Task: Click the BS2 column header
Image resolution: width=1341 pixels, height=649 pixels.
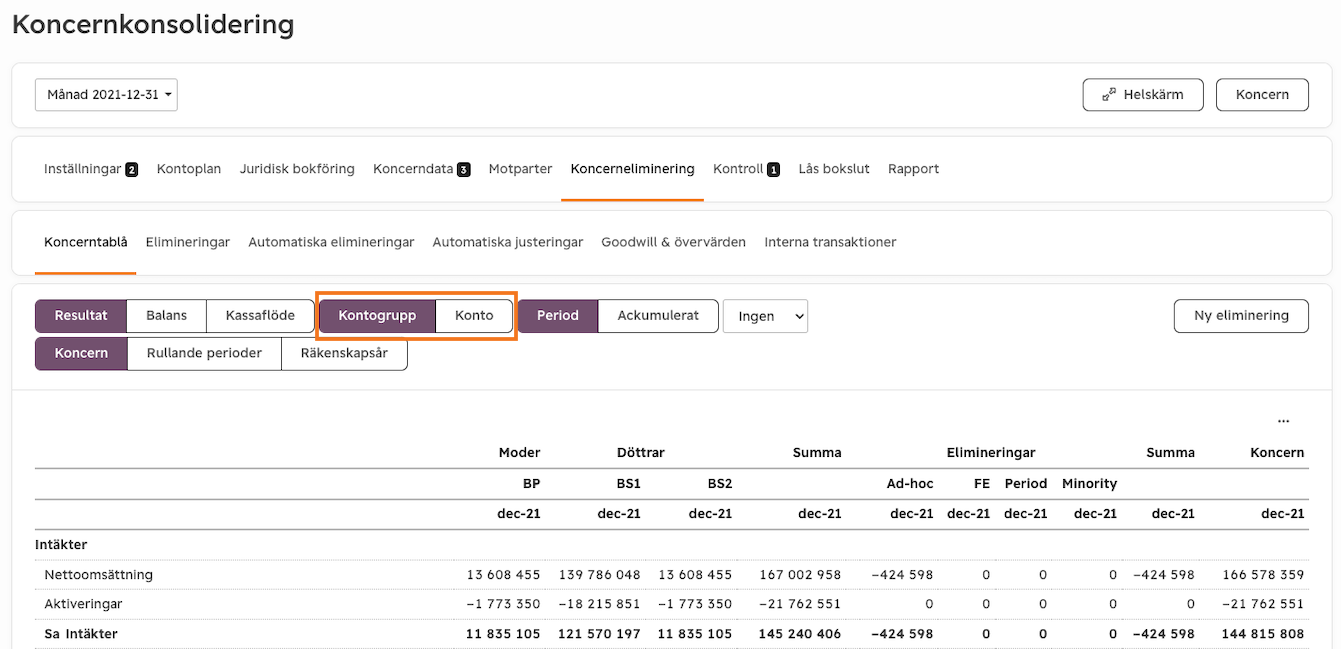Action: pos(720,484)
